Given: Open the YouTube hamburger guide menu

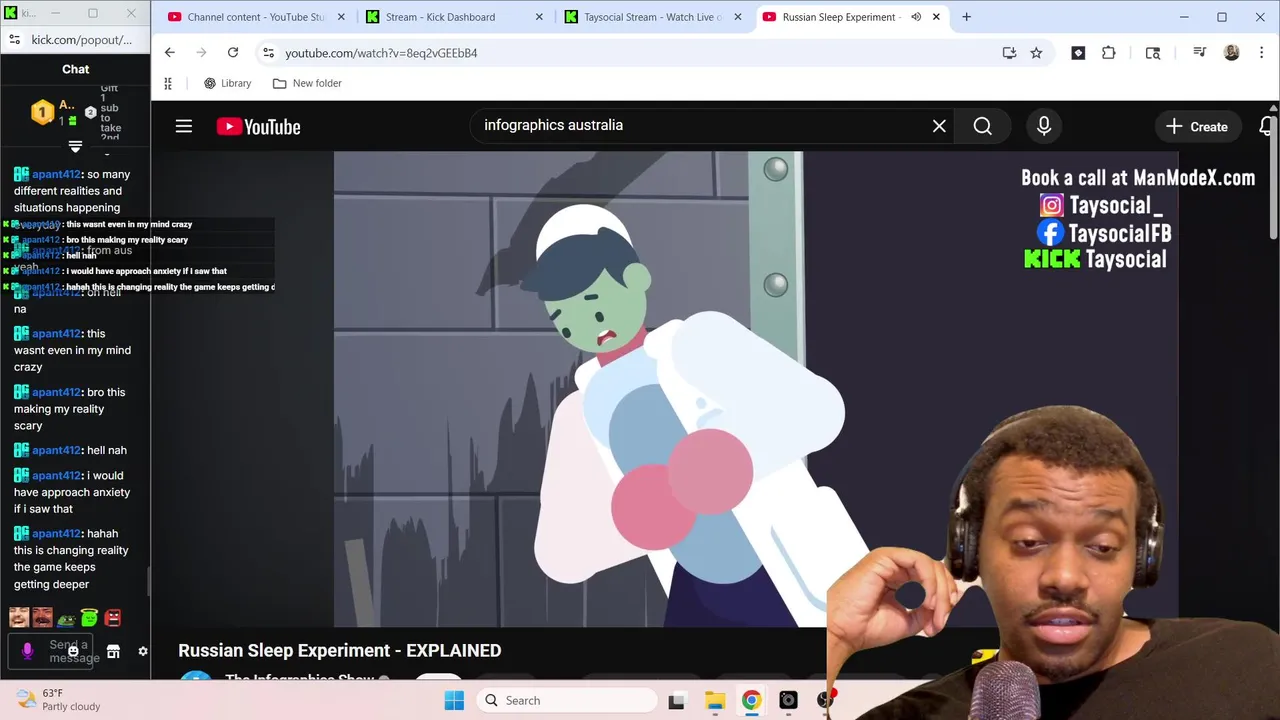Looking at the screenshot, I should click(x=184, y=126).
